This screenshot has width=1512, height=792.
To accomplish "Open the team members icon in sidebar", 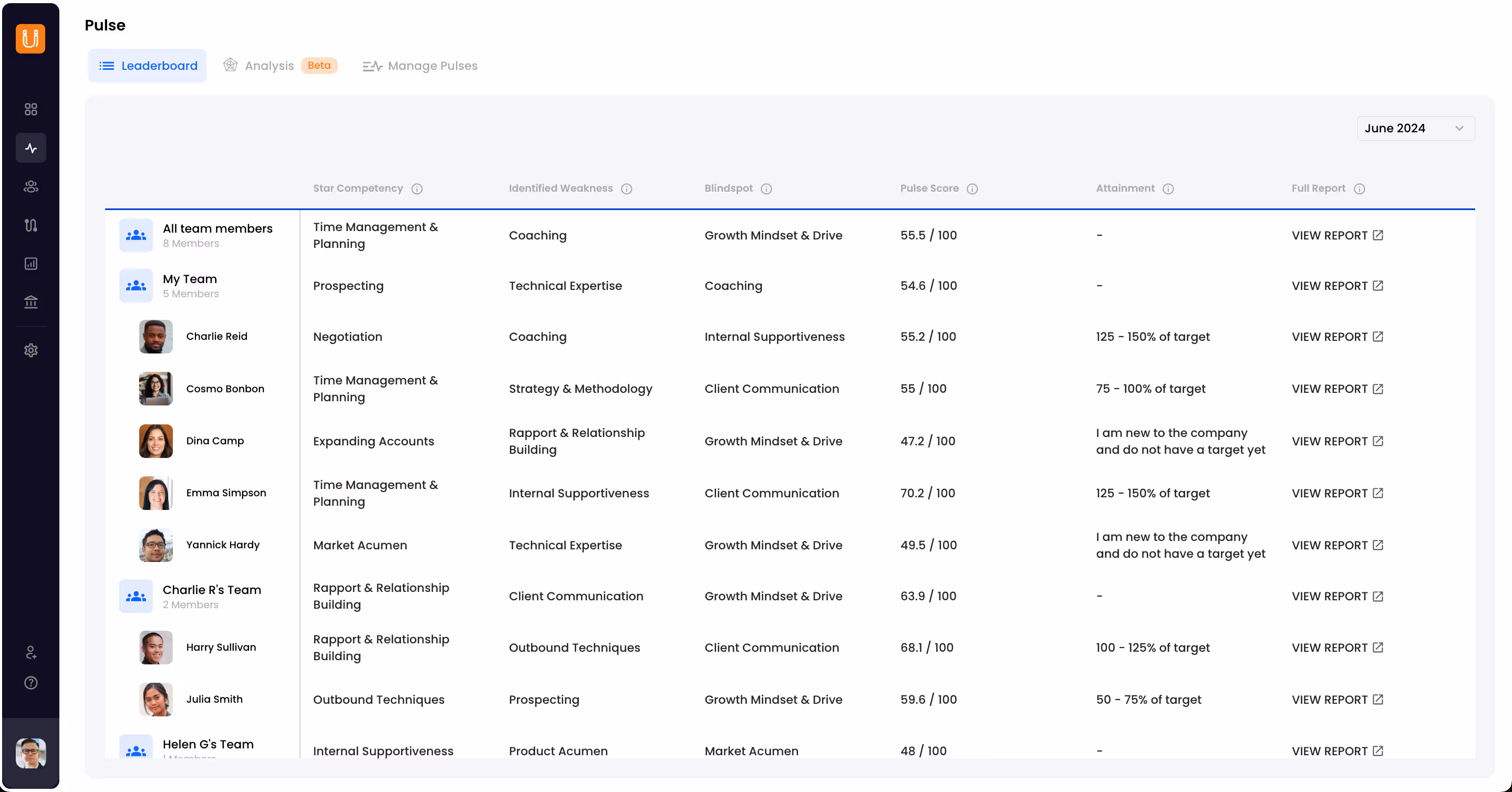I will tap(30, 186).
